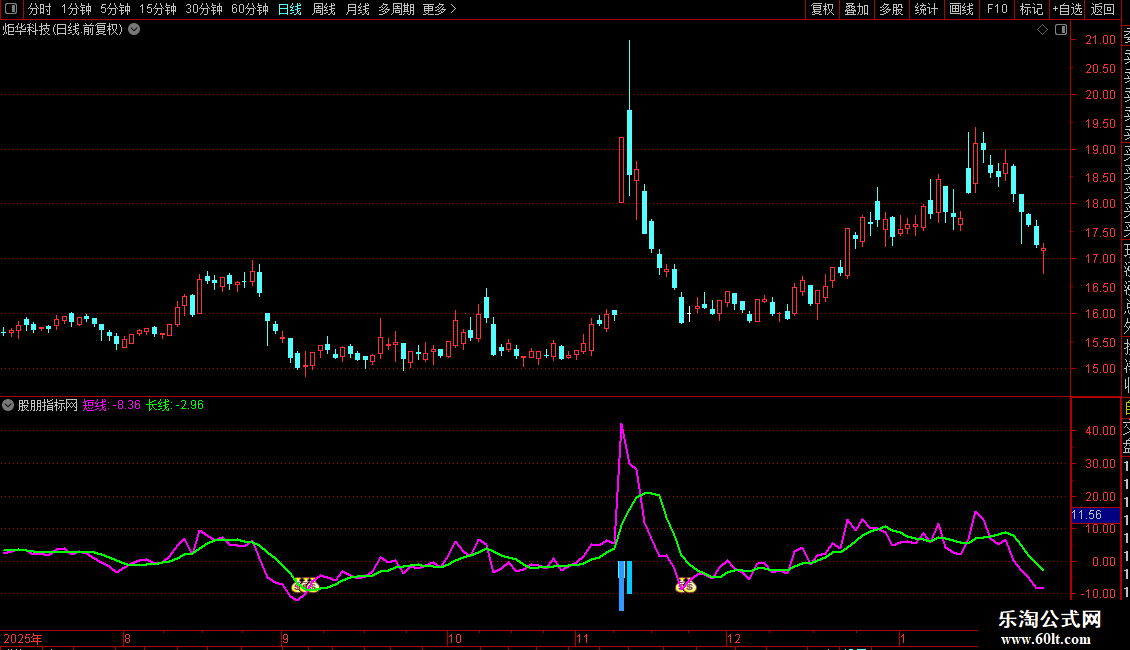Click the tall November peak candlestick
The image size is (1130, 650).
(x=629, y=119)
